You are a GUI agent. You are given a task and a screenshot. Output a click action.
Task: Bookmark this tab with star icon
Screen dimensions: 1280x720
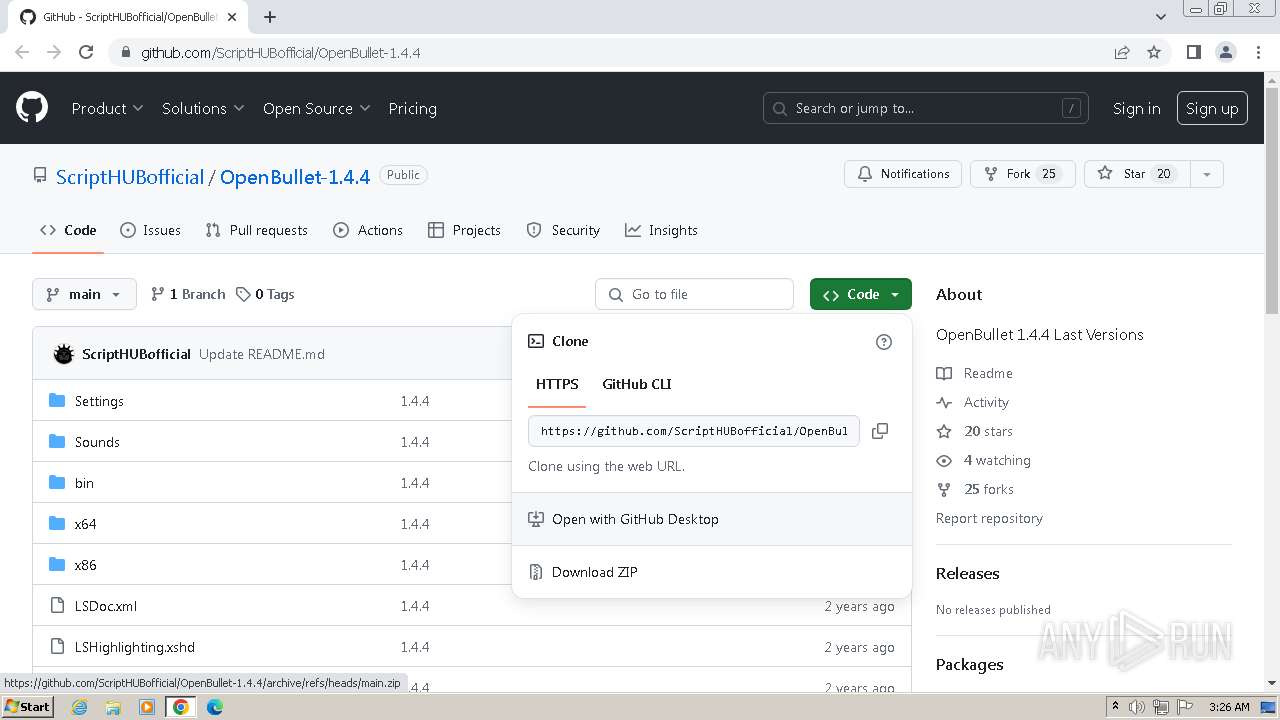pyautogui.click(x=1154, y=52)
